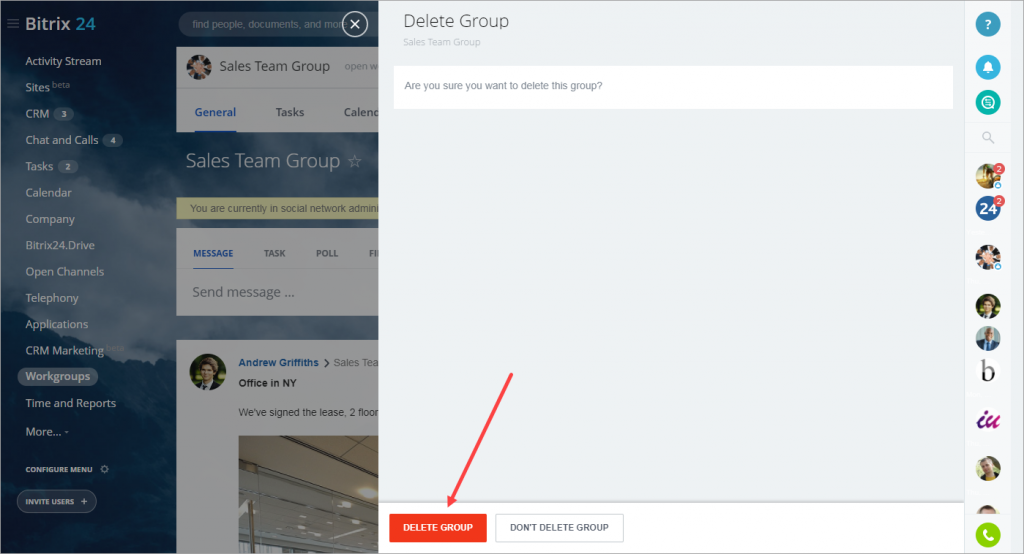This screenshot has height=554, width=1024.
Task: Open notifications bell icon
Action: (x=987, y=67)
